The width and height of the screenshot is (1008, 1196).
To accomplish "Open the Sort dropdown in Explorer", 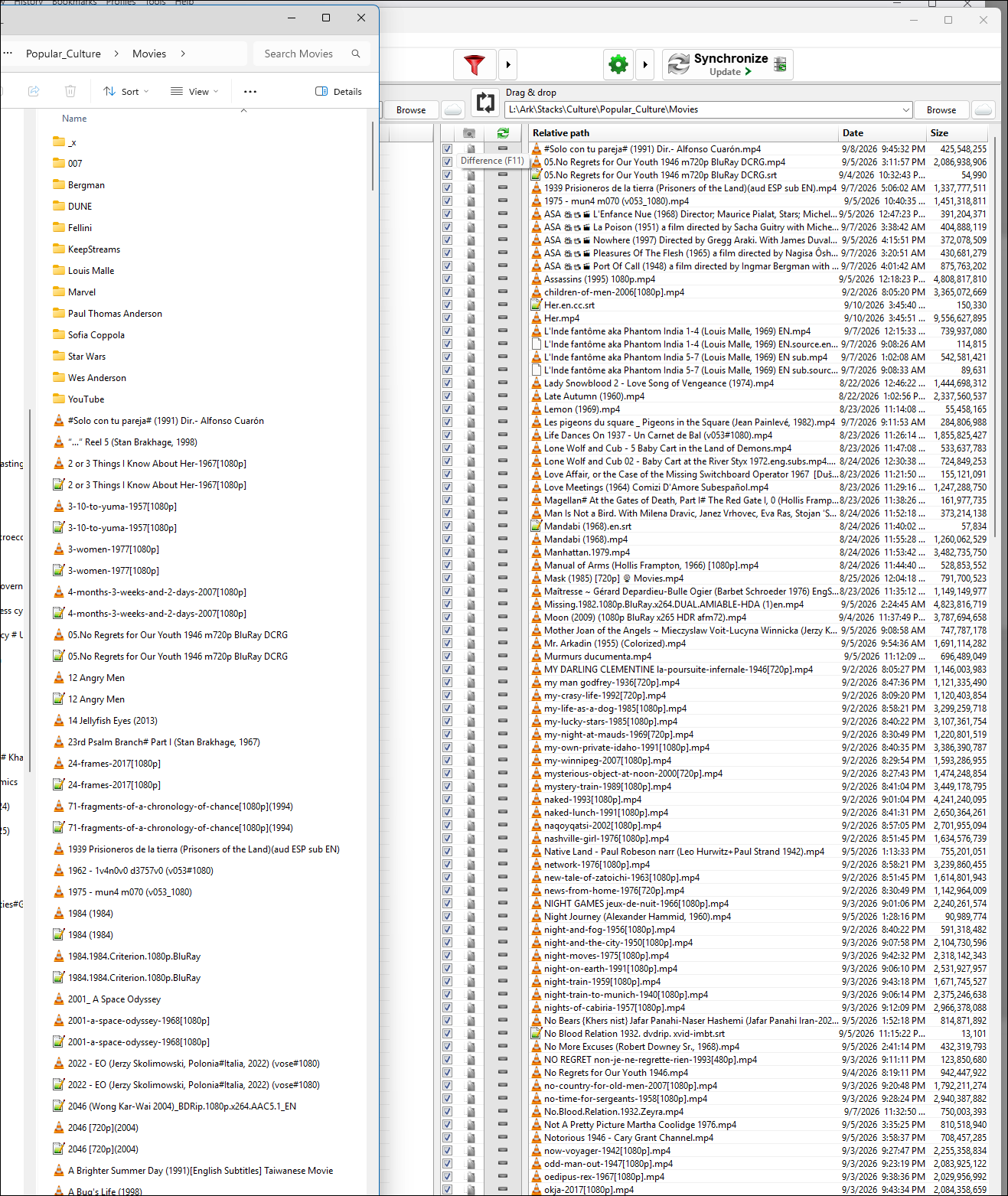I will coord(126,92).
